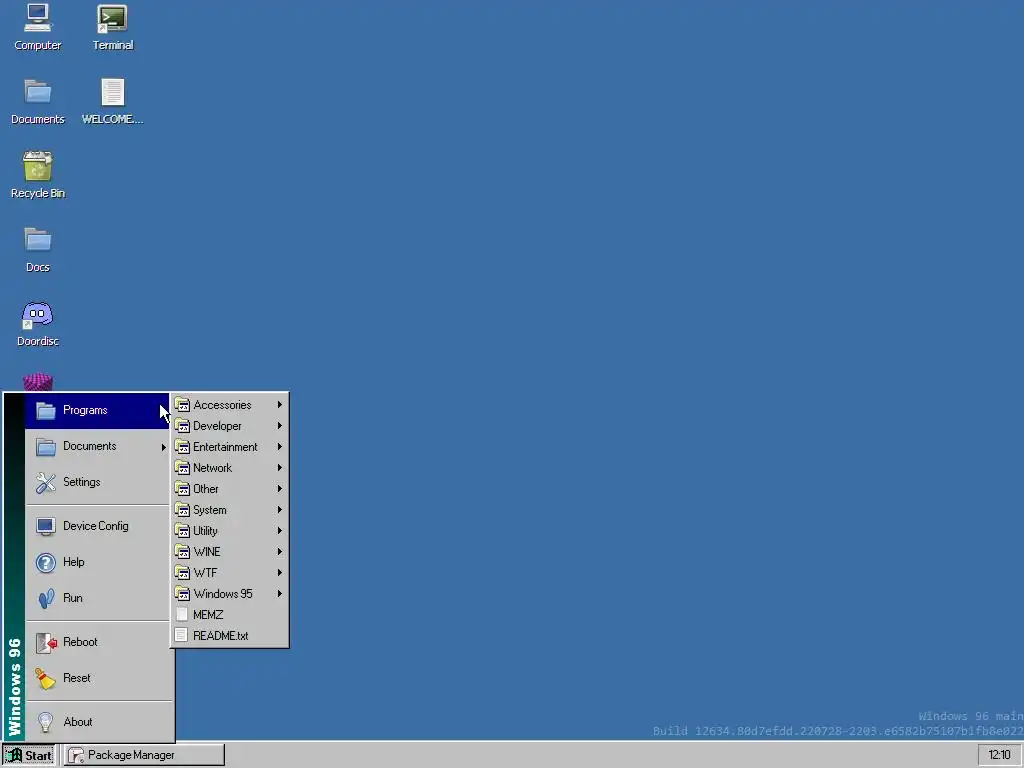Viewport: 1024px width, 768px height.
Task: Click the Accessories folder icon in submenu
Action: pos(182,405)
